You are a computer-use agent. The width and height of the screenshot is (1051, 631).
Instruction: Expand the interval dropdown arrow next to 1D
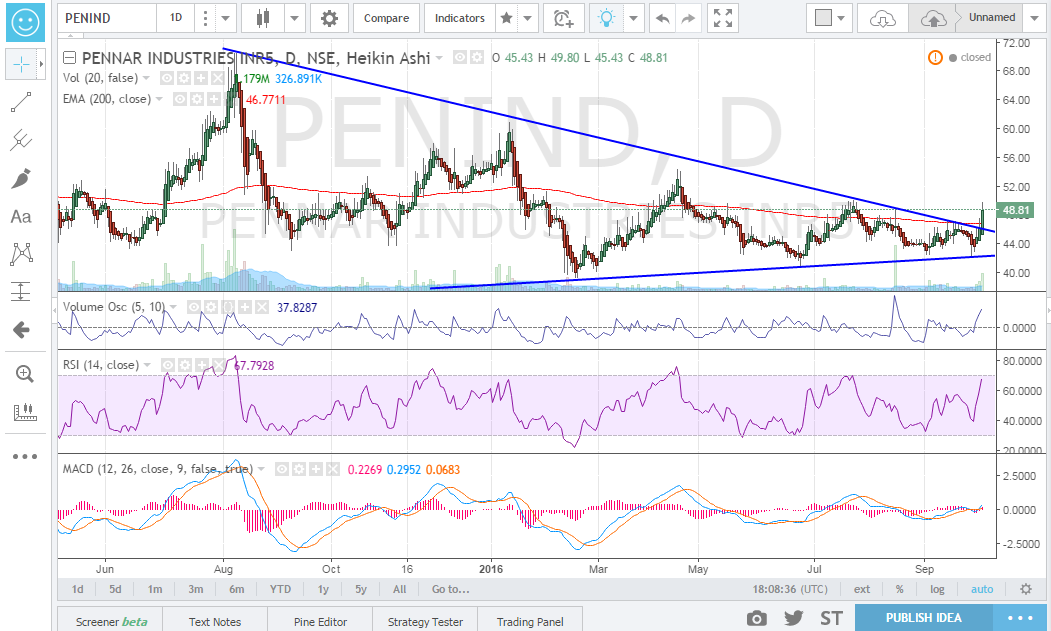(x=225, y=19)
